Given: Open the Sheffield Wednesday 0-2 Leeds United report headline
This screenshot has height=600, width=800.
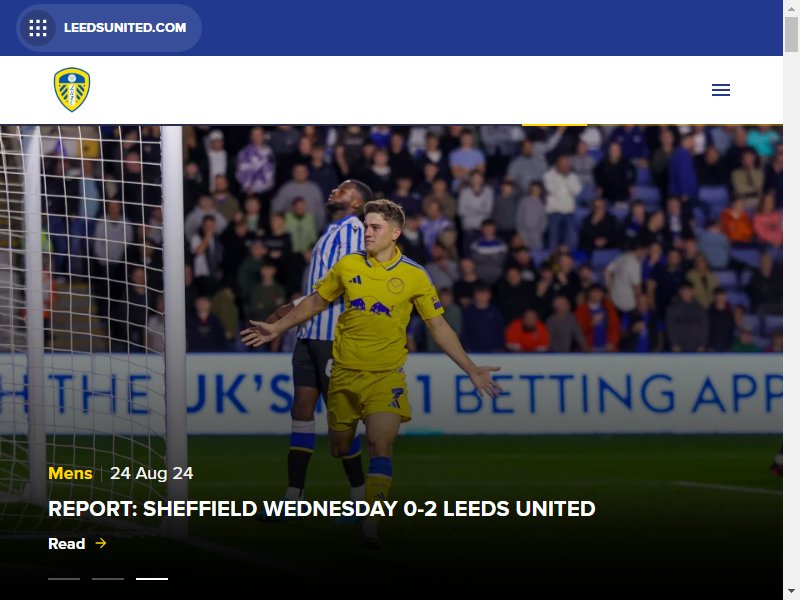Looking at the screenshot, I should pyautogui.click(x=321, y=509).
